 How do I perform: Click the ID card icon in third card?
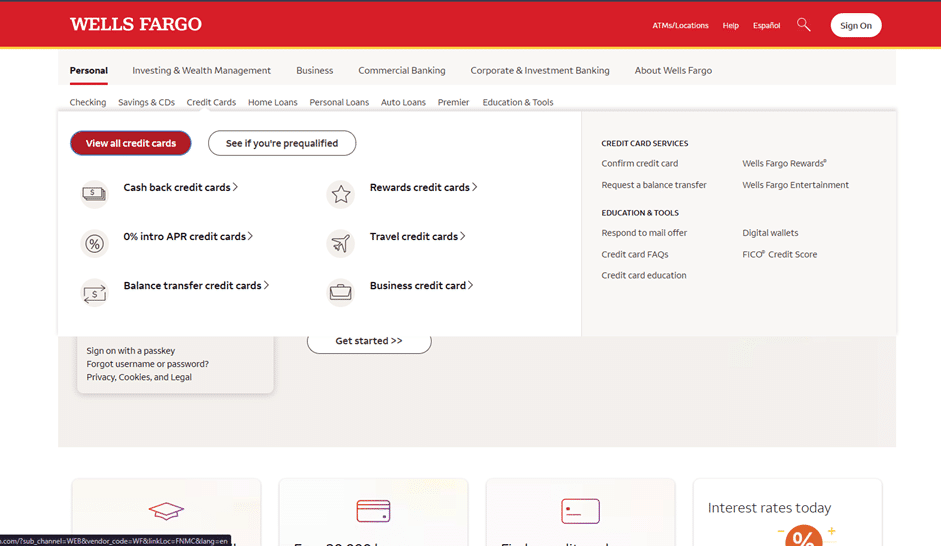580,511
